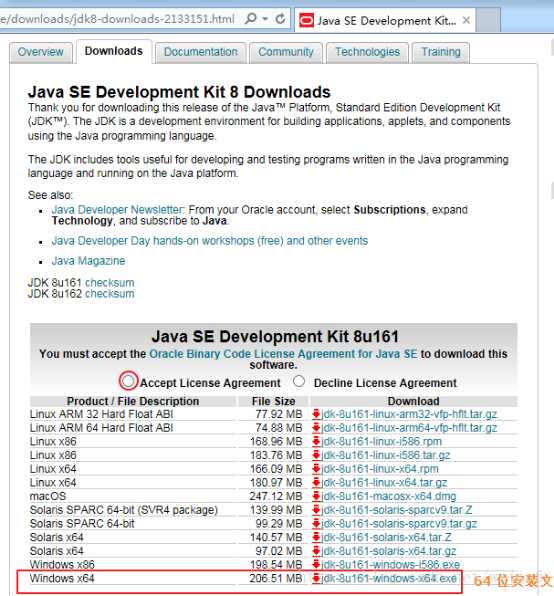Click download icon for solaris-sparcv9.tar.Z

tap(316, 510)
